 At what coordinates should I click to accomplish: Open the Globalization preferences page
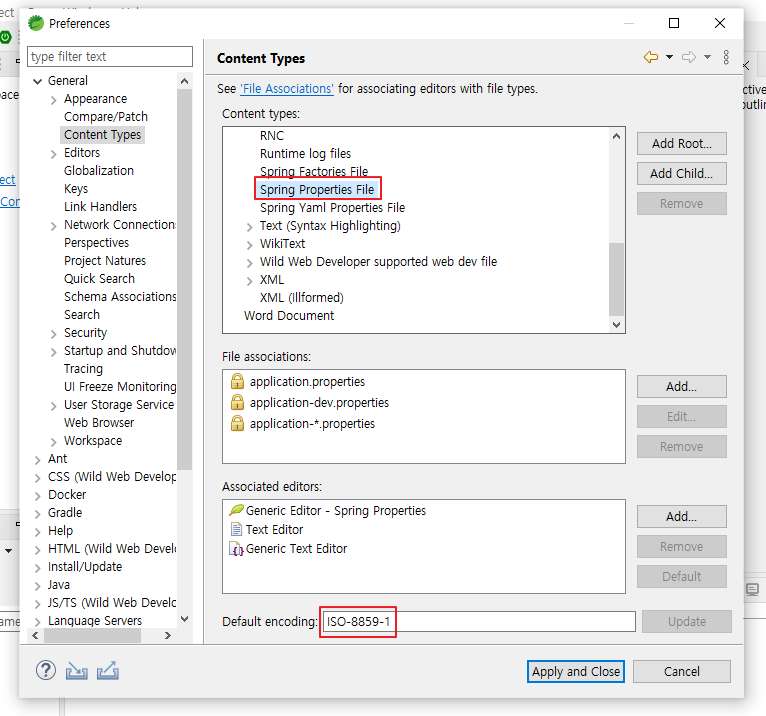99,170
